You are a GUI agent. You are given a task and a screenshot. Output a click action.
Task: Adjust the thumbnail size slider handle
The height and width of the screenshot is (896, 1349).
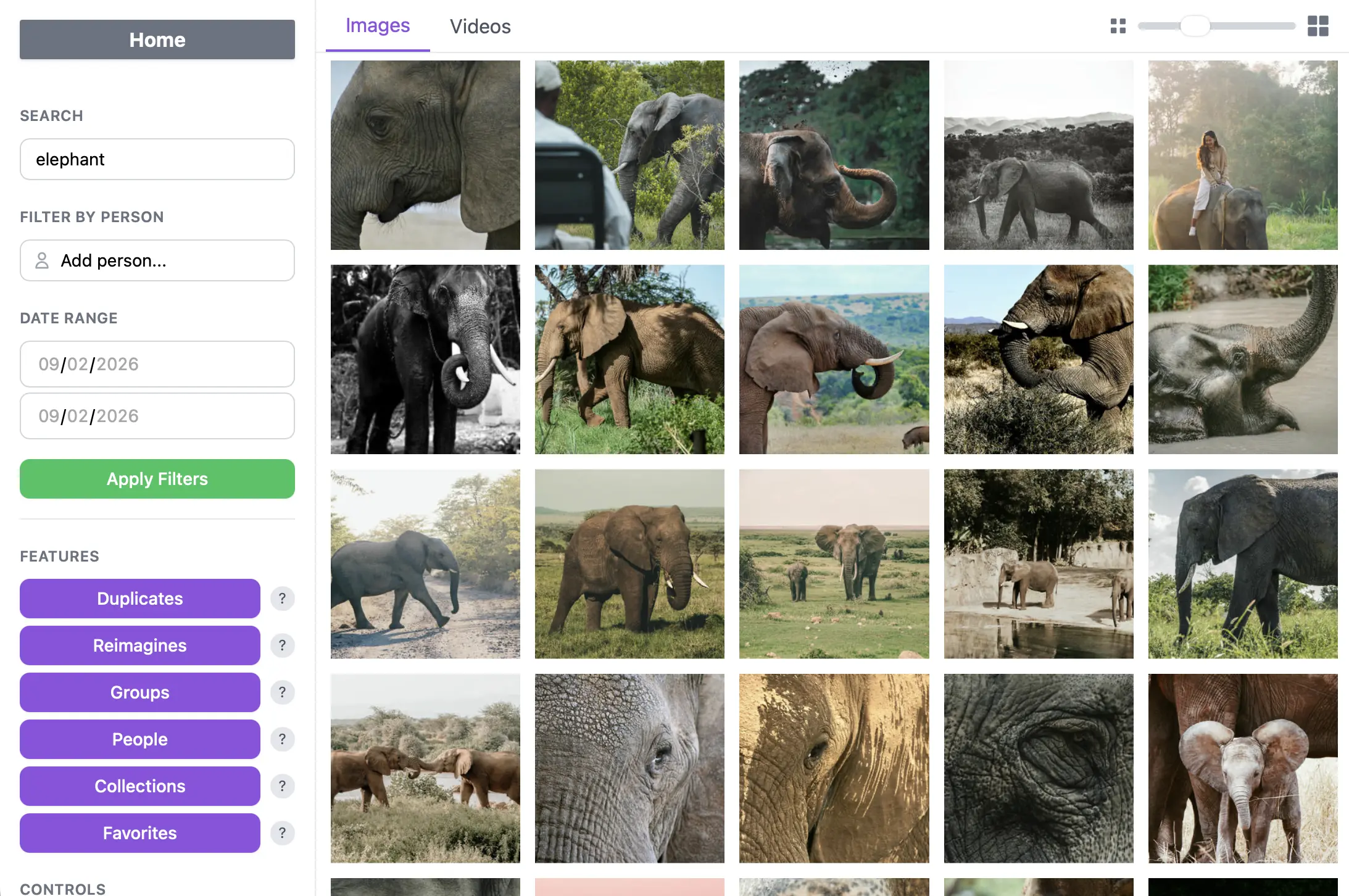tap(1195, 26)
